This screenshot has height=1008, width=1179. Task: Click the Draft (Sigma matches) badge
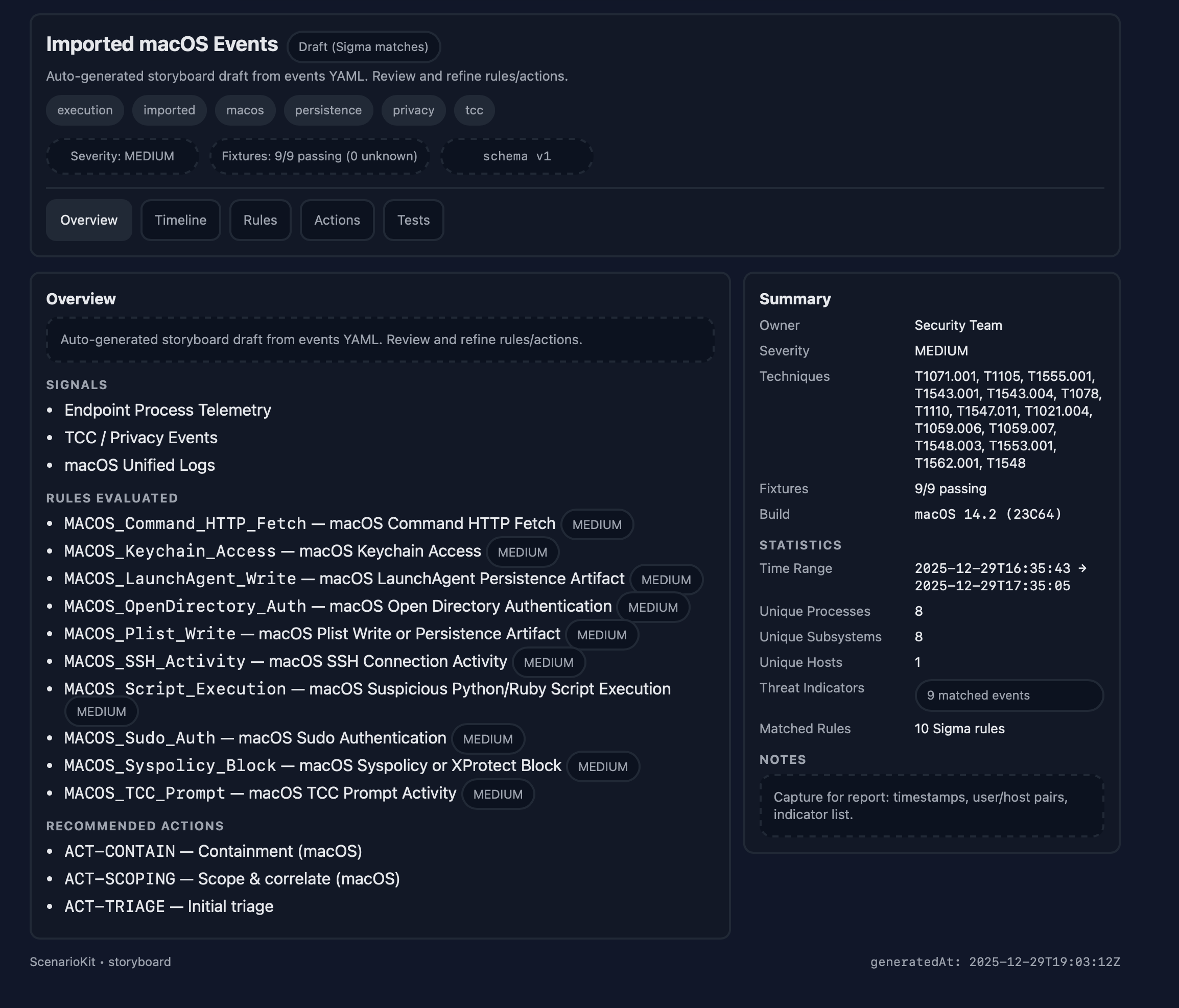click(x=364, y=46)
